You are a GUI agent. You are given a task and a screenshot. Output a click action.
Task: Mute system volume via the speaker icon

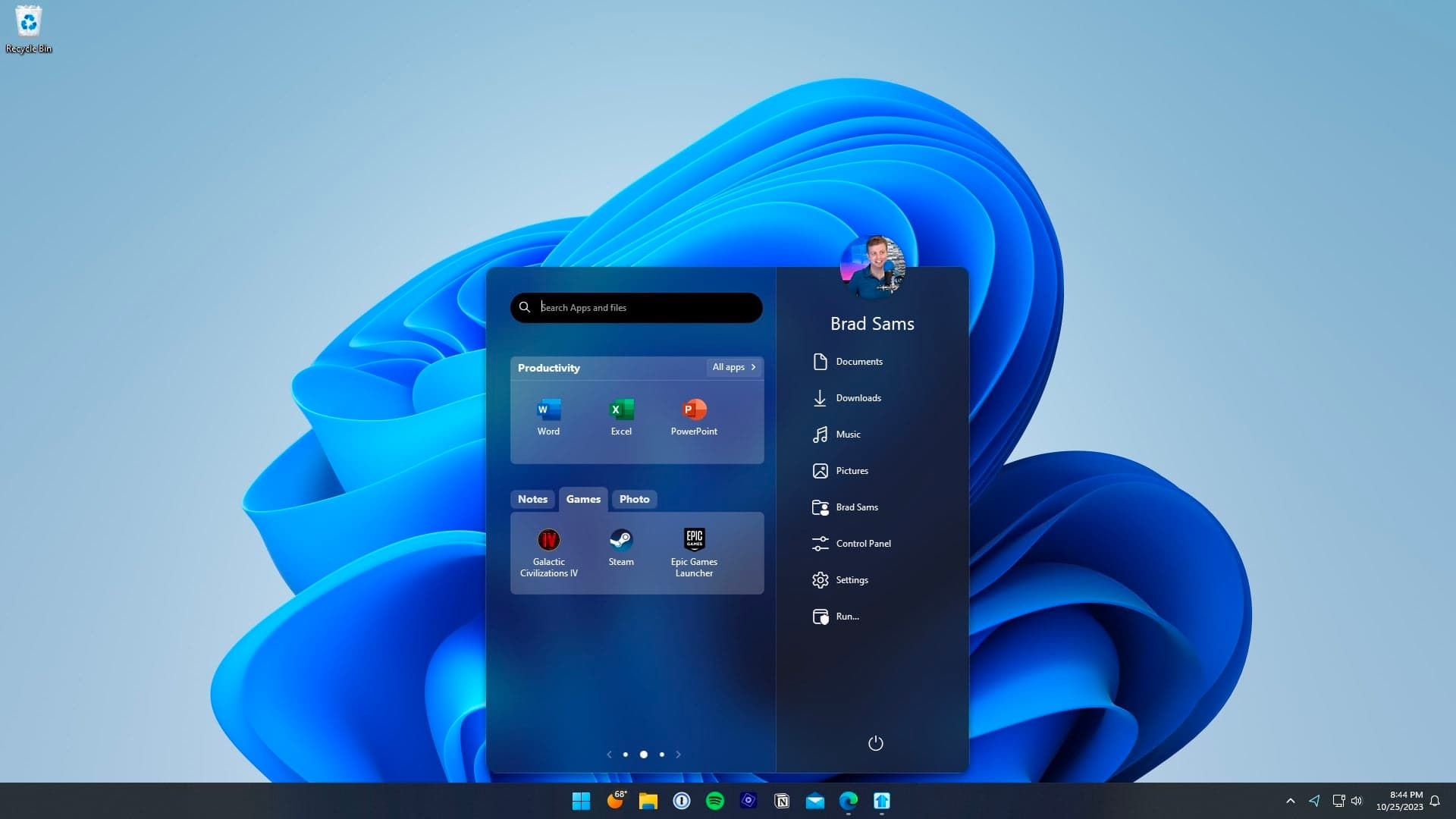click(1356, 800)
